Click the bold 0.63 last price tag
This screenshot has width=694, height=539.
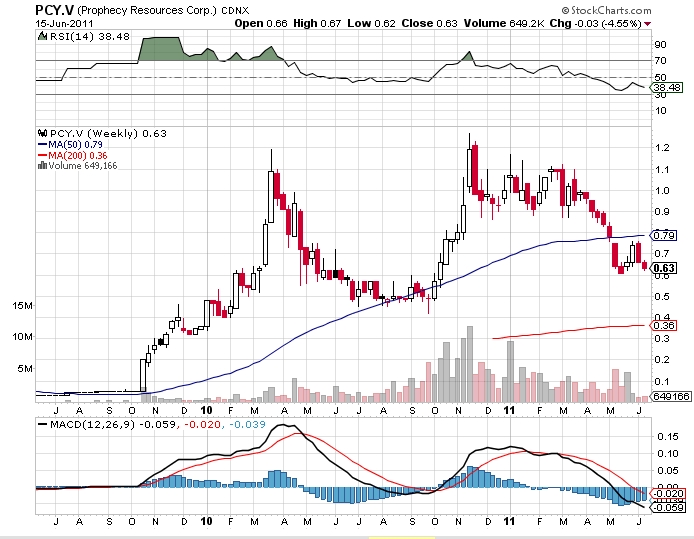[663, 268]
